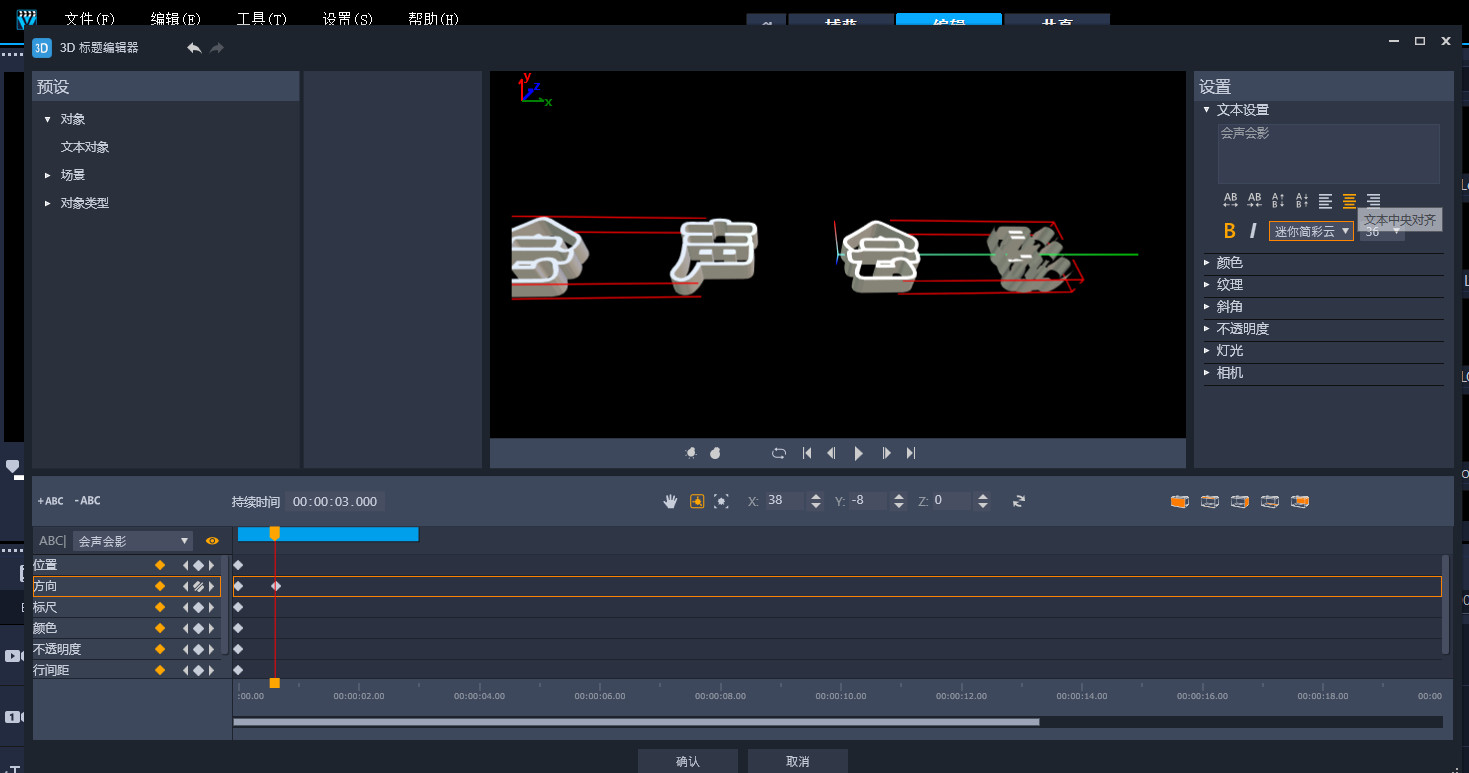Toggle italic text formatting
1469x773 pixels.
tap(1253, 231)
